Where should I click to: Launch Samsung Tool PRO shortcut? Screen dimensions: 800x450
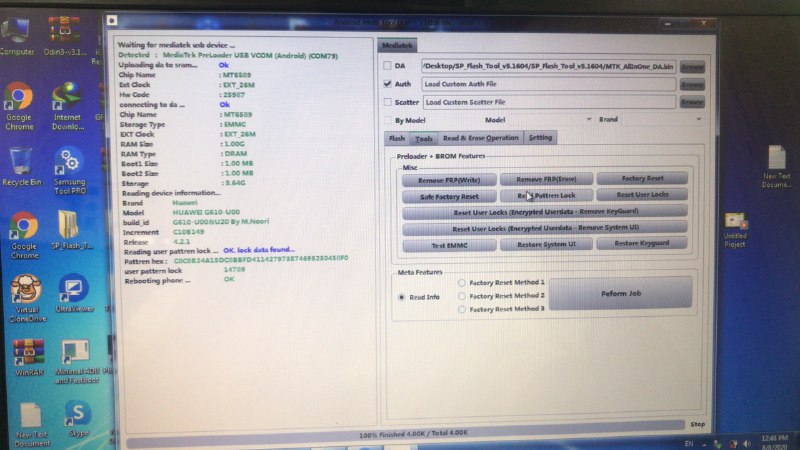(x=69, y=171)
